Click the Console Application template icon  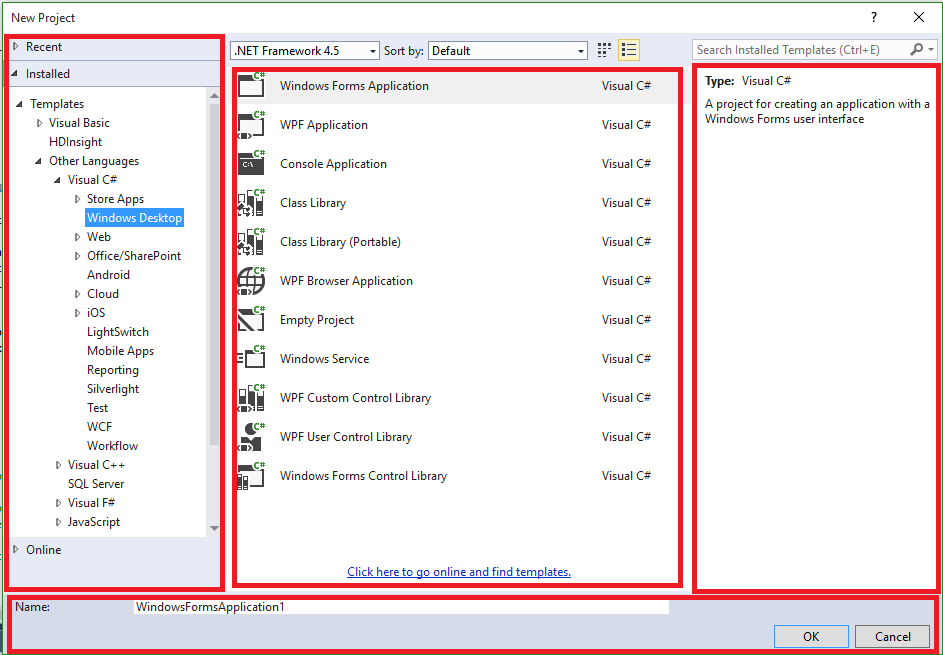pyautogui.click(x=251, y=164)
